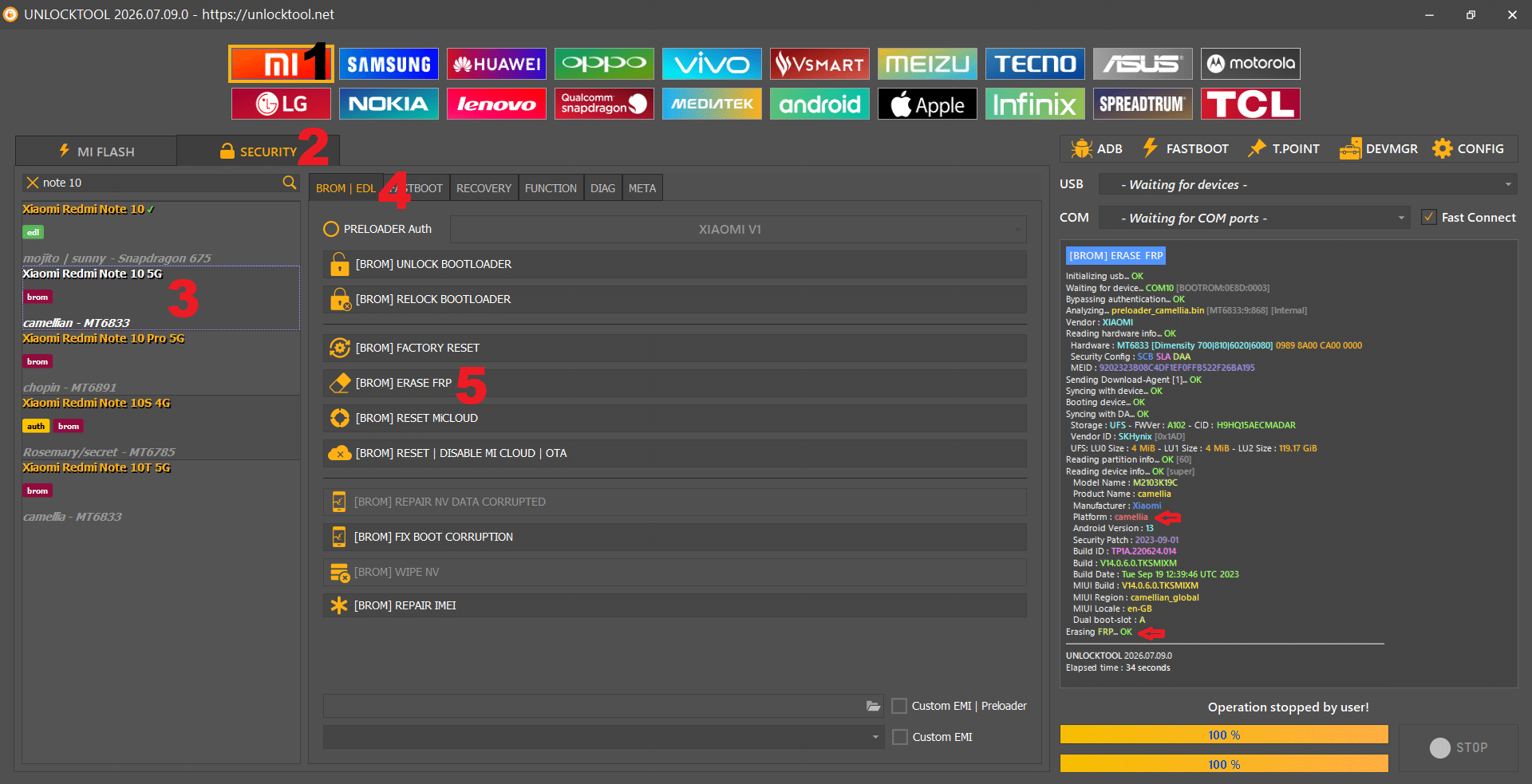The height and width of the screenshot is (784, 1532).
Task: Select the Spreadtrum brand logo
Action: click(x=1143, y=104)
